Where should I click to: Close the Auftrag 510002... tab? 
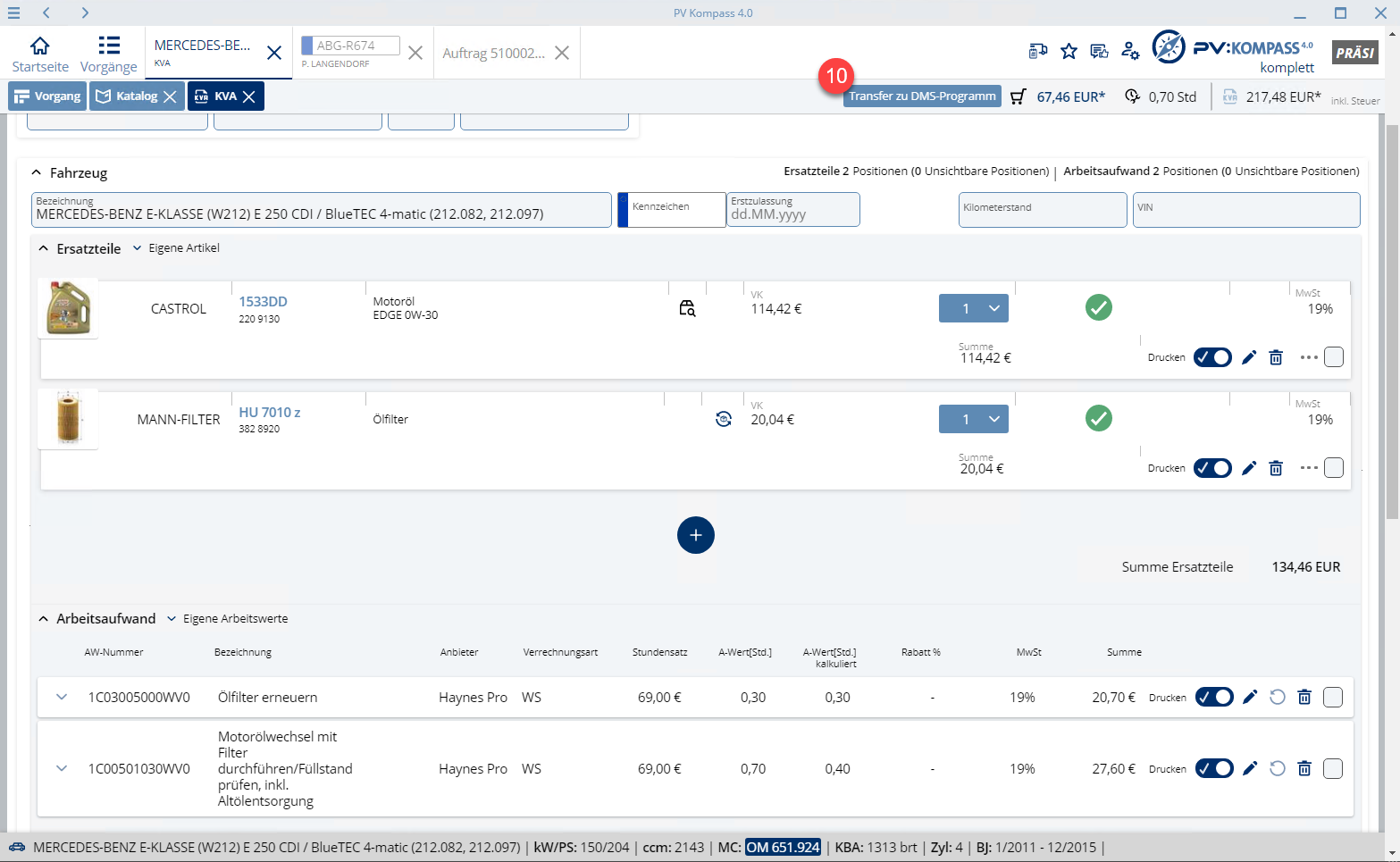562,53
